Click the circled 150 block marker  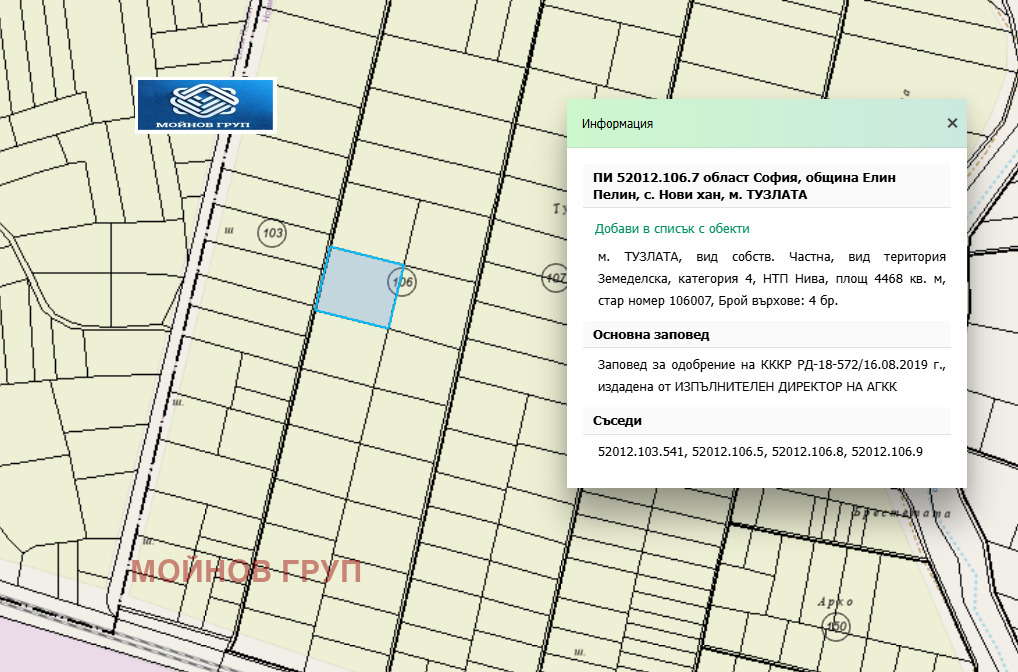tap(836, 626)
